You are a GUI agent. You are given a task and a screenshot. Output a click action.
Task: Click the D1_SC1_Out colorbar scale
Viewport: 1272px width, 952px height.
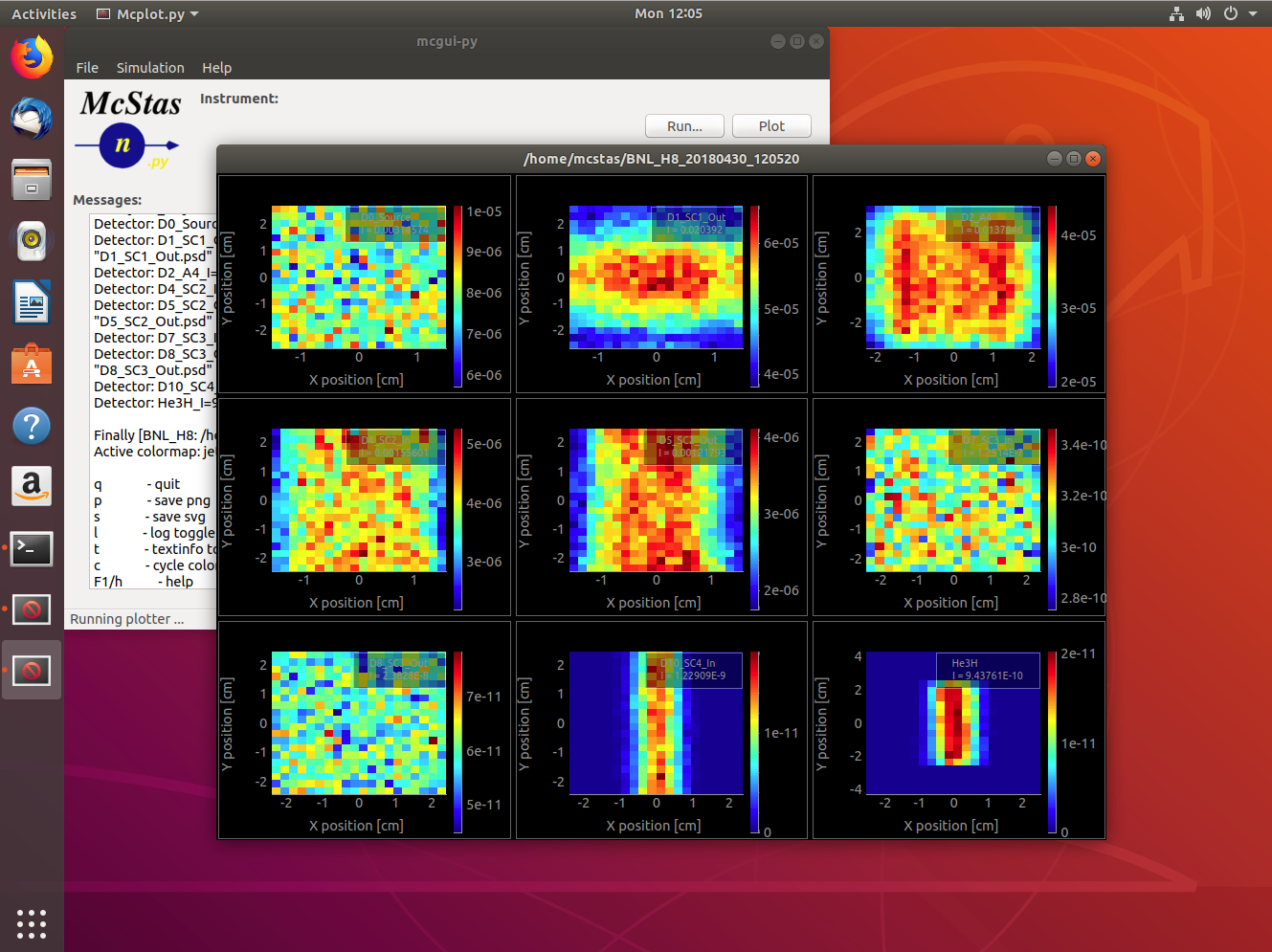click(754, 296)
